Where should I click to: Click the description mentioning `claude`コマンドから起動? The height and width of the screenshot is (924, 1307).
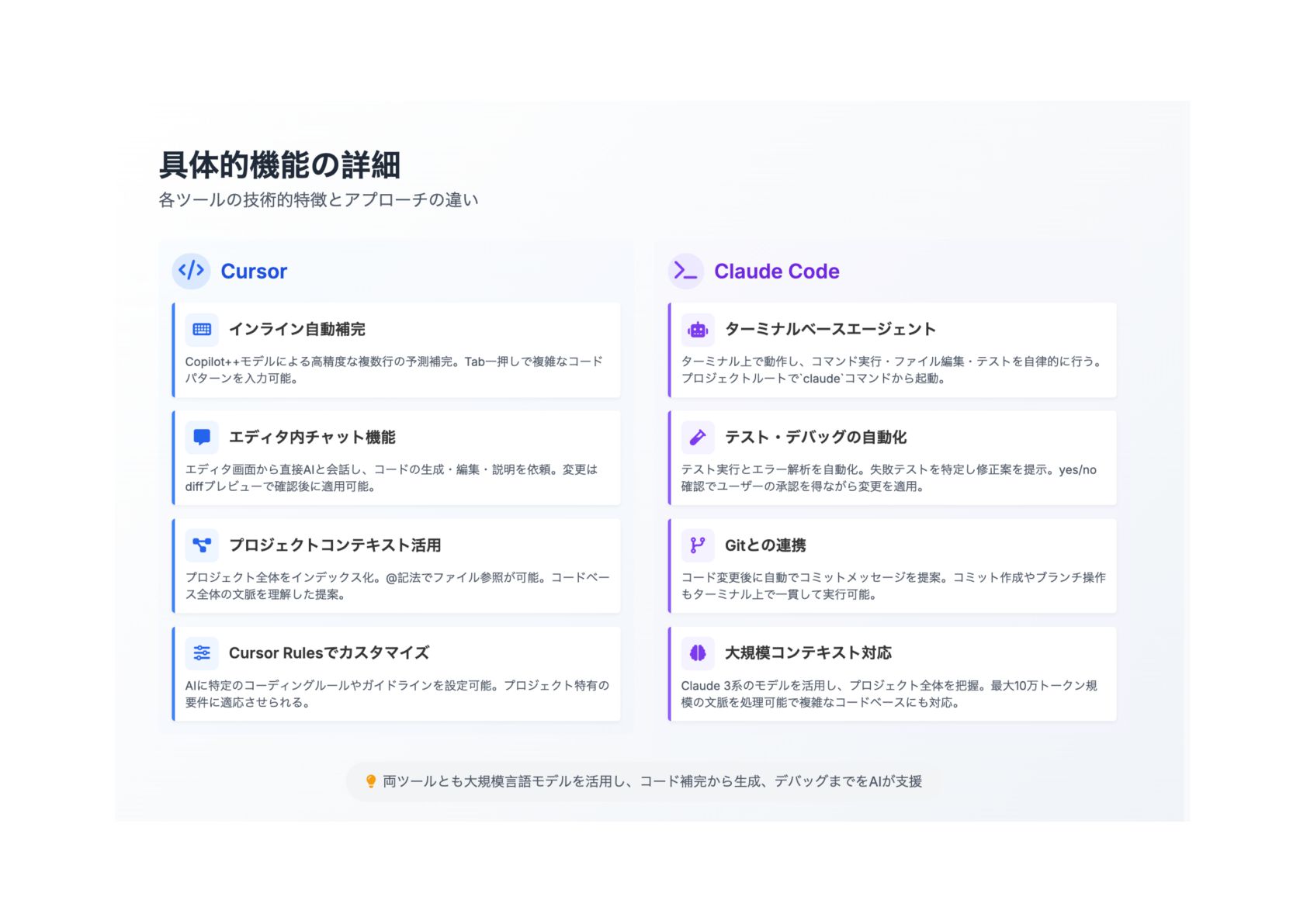pyautogui.click(x=892, y=369)
